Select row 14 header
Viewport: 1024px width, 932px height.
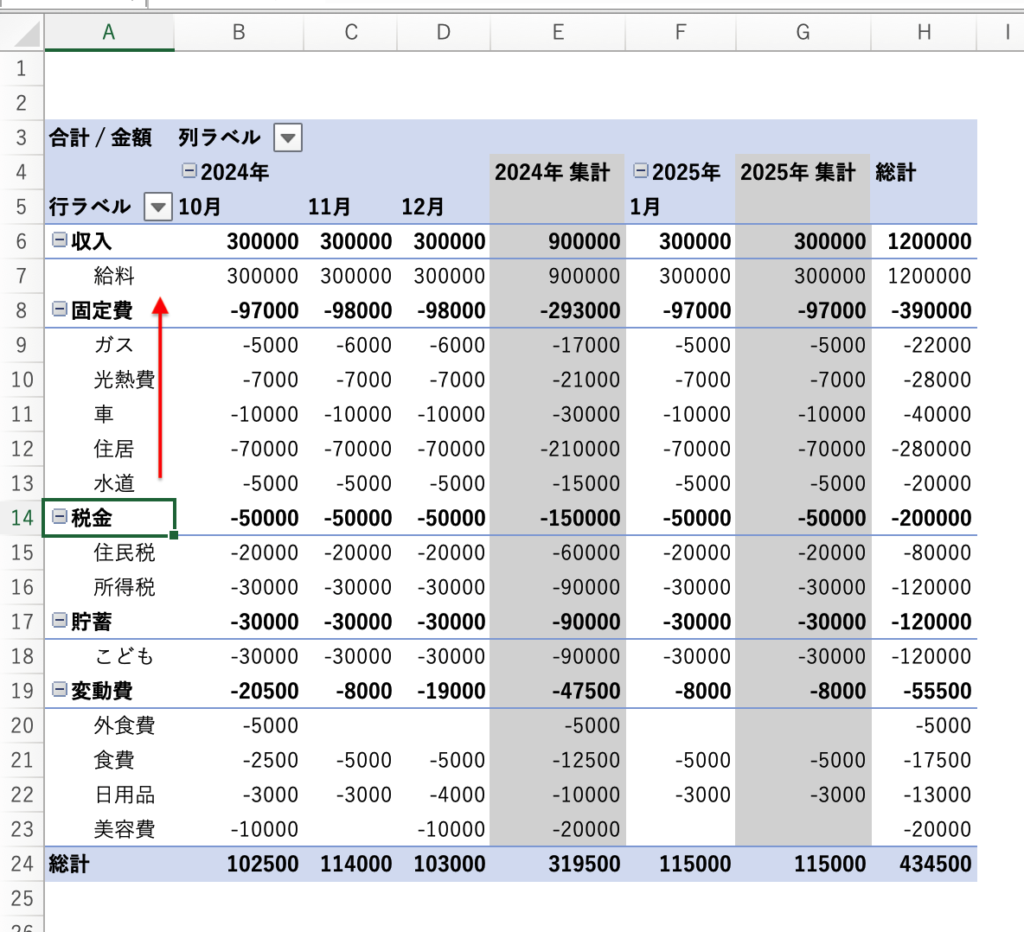tap(22, 518)
